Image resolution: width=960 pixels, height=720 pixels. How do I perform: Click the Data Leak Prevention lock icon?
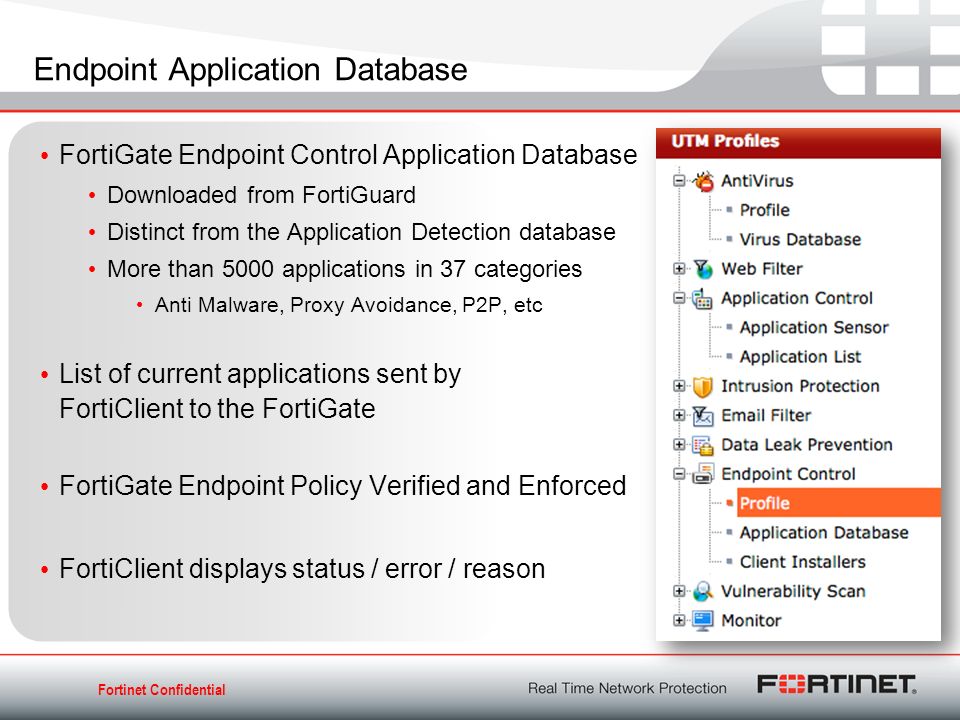pyautogui.click(x=703, y=445)
